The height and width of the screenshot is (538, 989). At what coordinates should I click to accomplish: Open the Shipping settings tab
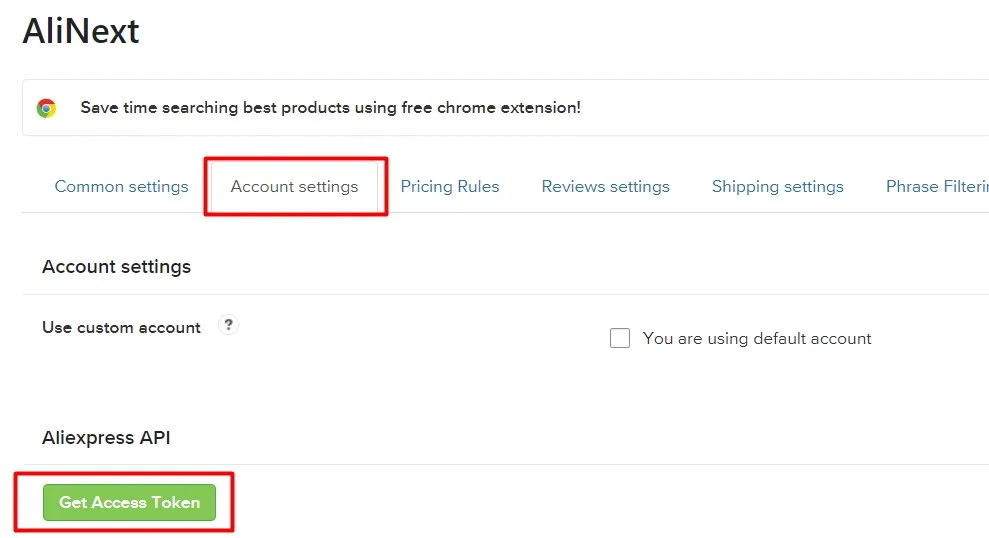click(x=777, y=187)
